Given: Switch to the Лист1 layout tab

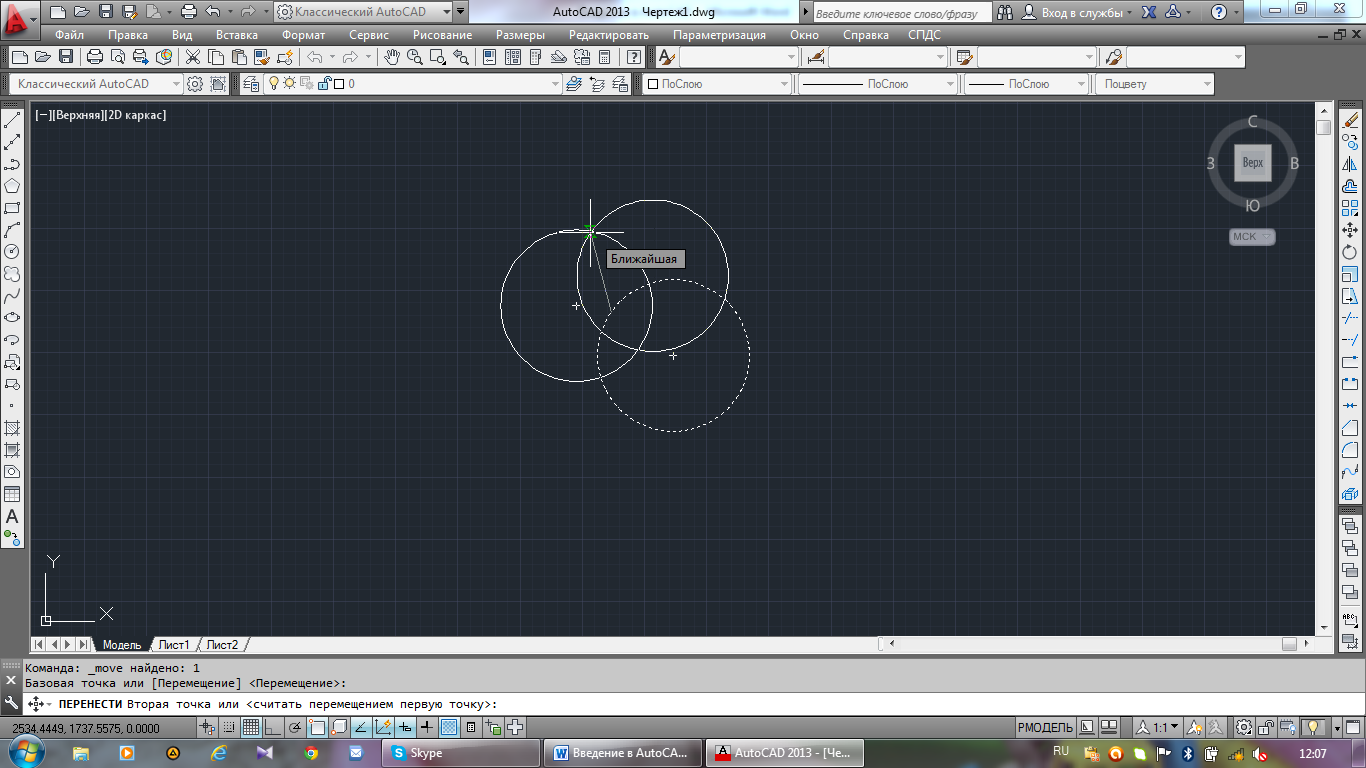Looking at the screenshot, I should click(173, 645).
